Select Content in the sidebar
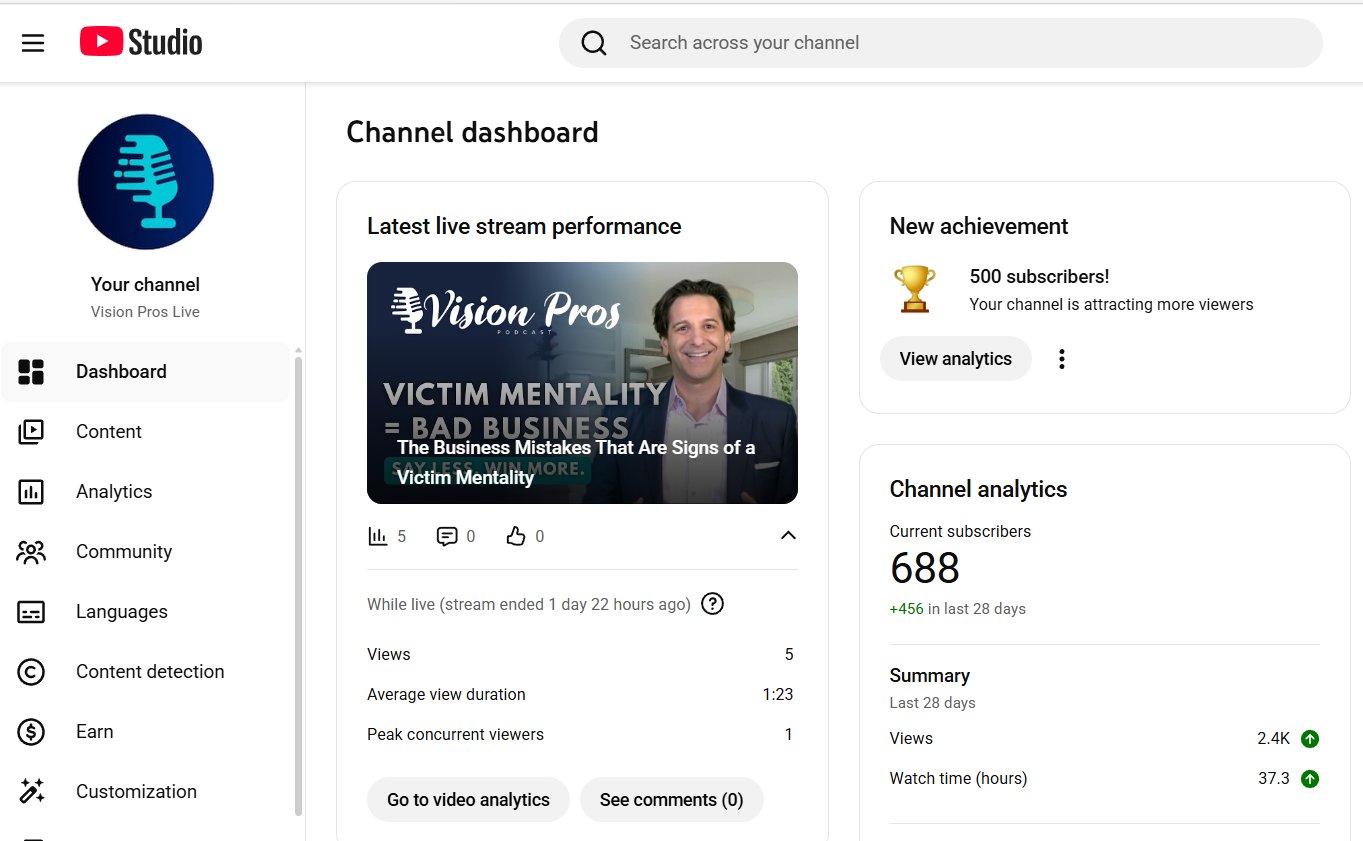 point(109,431)
